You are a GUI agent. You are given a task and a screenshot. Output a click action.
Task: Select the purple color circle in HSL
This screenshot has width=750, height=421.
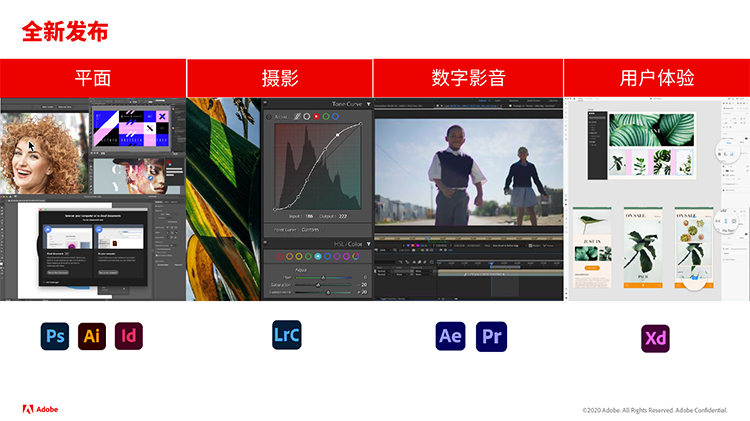[x=337, y=256]
